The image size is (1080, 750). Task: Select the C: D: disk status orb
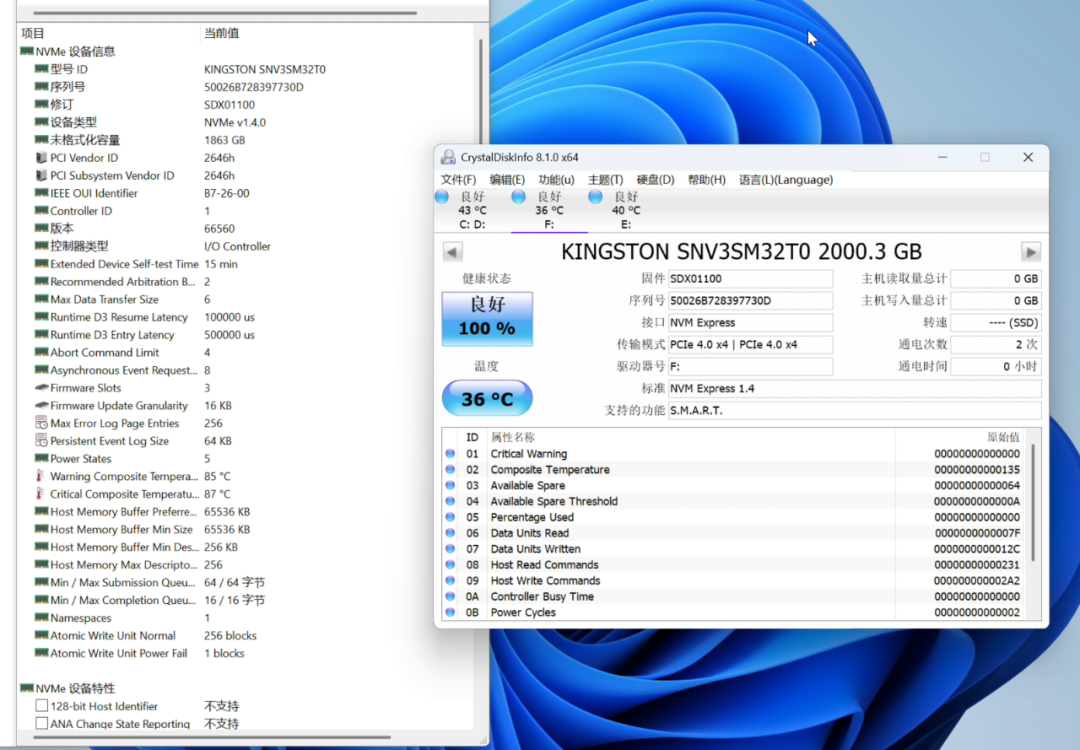442,197
